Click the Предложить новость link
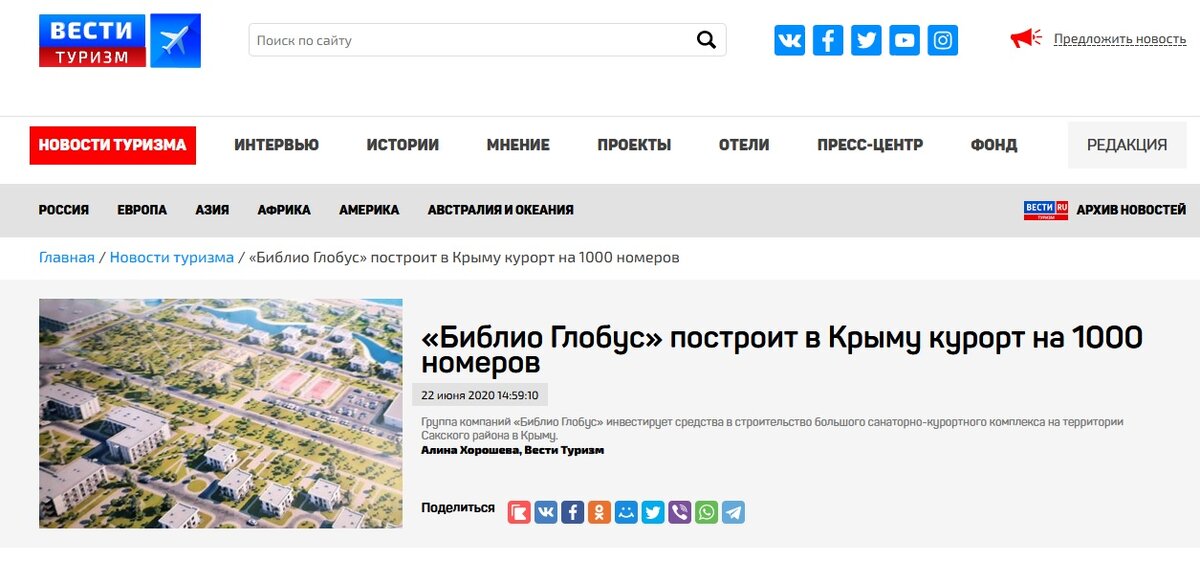The width and height of the screenshot is (1200, 562). pyautogui.click(x=1120, y=39)
